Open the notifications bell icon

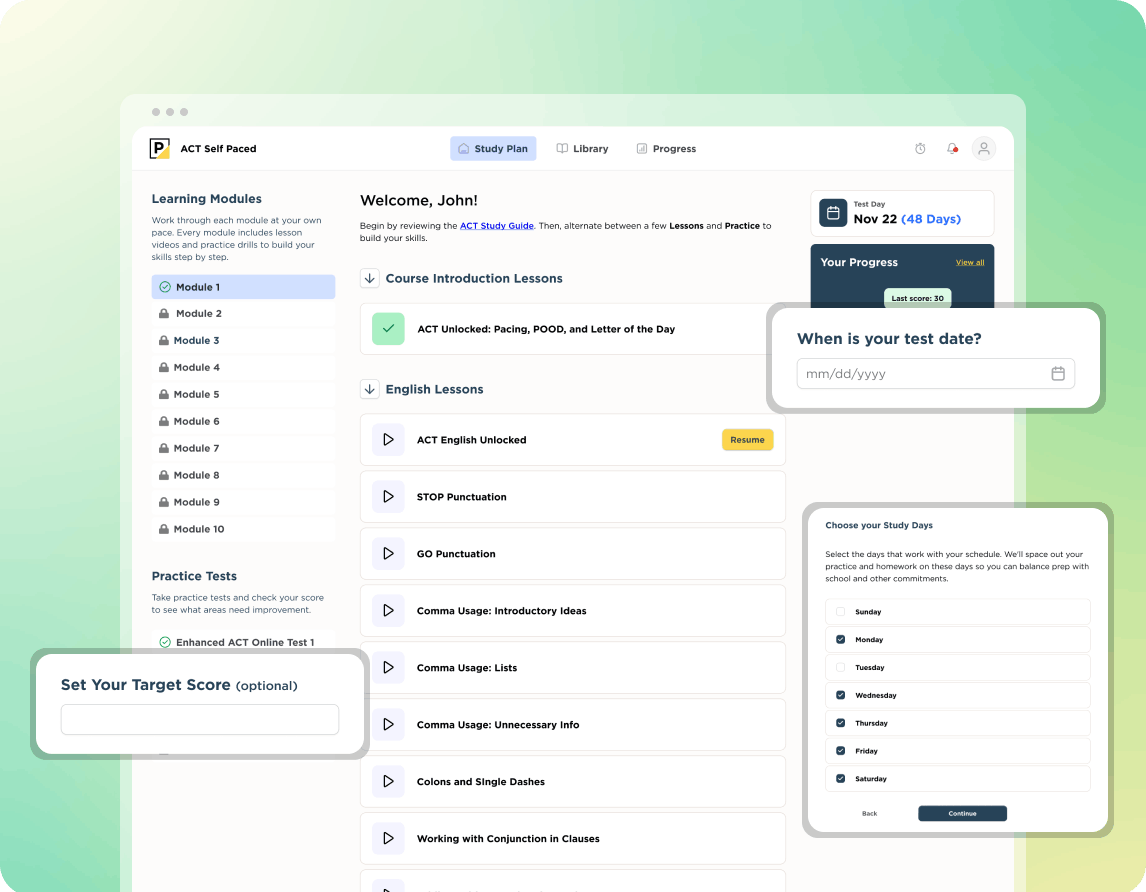tap(952, 148)
